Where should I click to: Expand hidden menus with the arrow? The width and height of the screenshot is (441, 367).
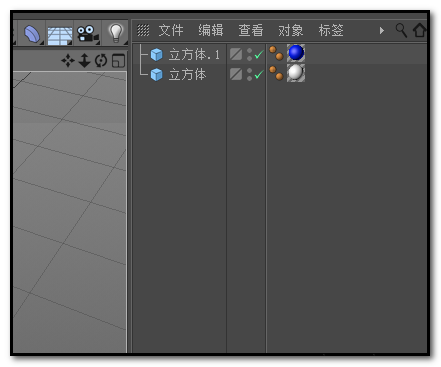click(382, 31)
